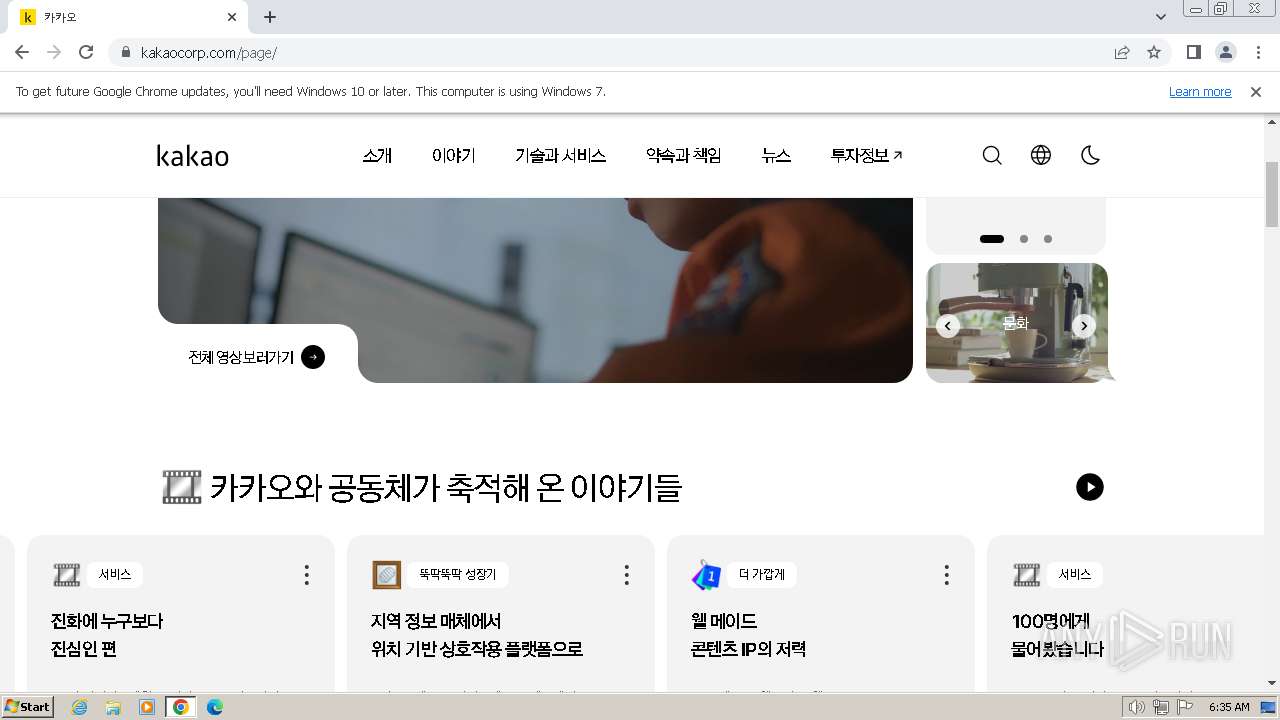Open the 뉴스 menu
Image resolution: width=1280 pixels, height=720 pixels.
tap(776, 156)
